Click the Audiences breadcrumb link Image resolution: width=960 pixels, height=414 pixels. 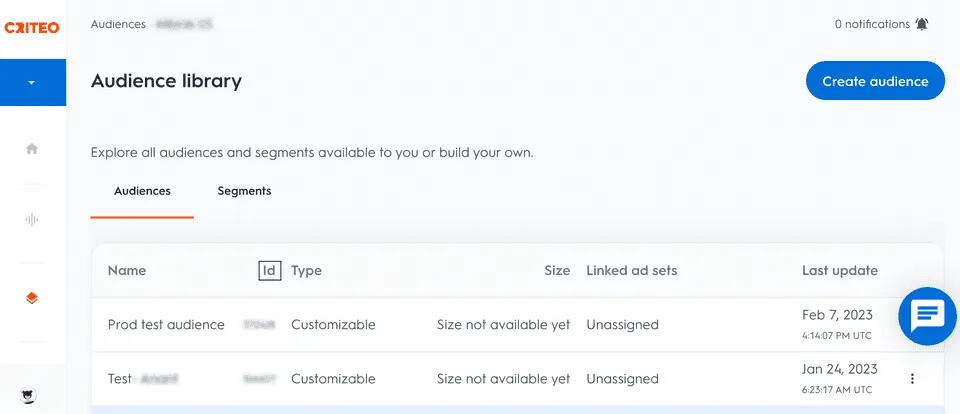(x=118, y=24)
